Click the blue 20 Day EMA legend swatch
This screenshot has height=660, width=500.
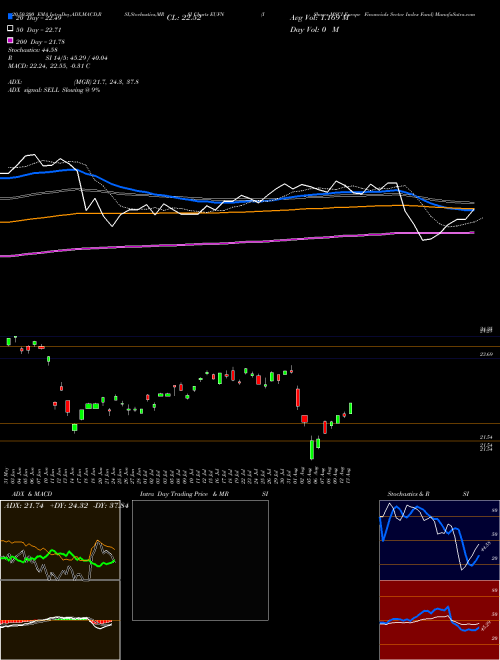pyautogui.click(x=10, y=17)
